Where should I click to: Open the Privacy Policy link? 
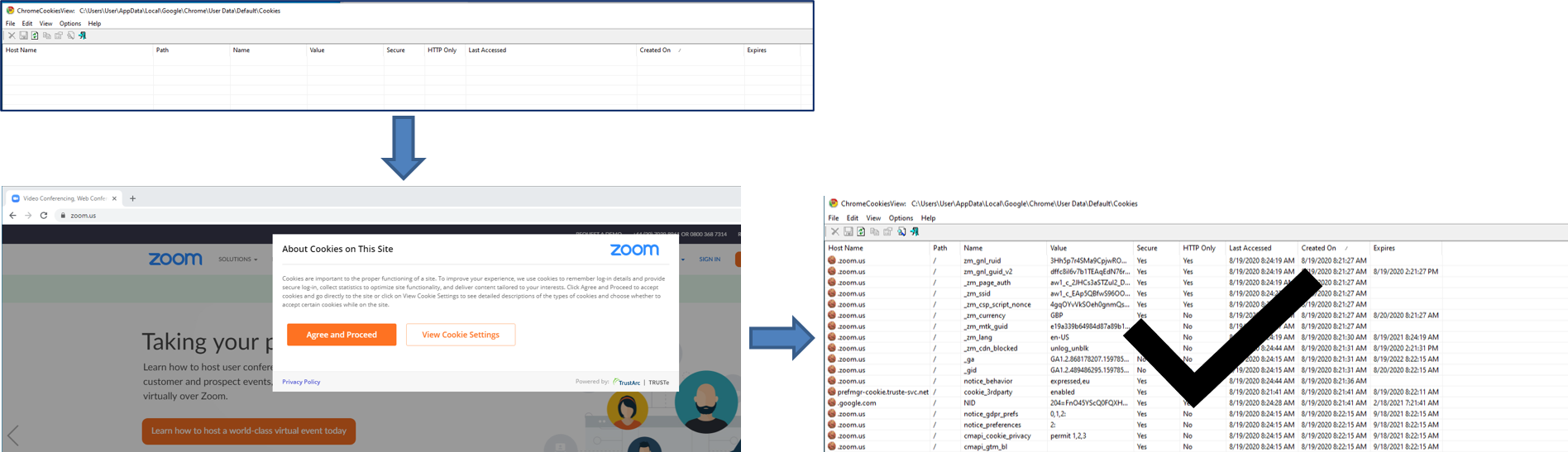(x=301, y=382)
